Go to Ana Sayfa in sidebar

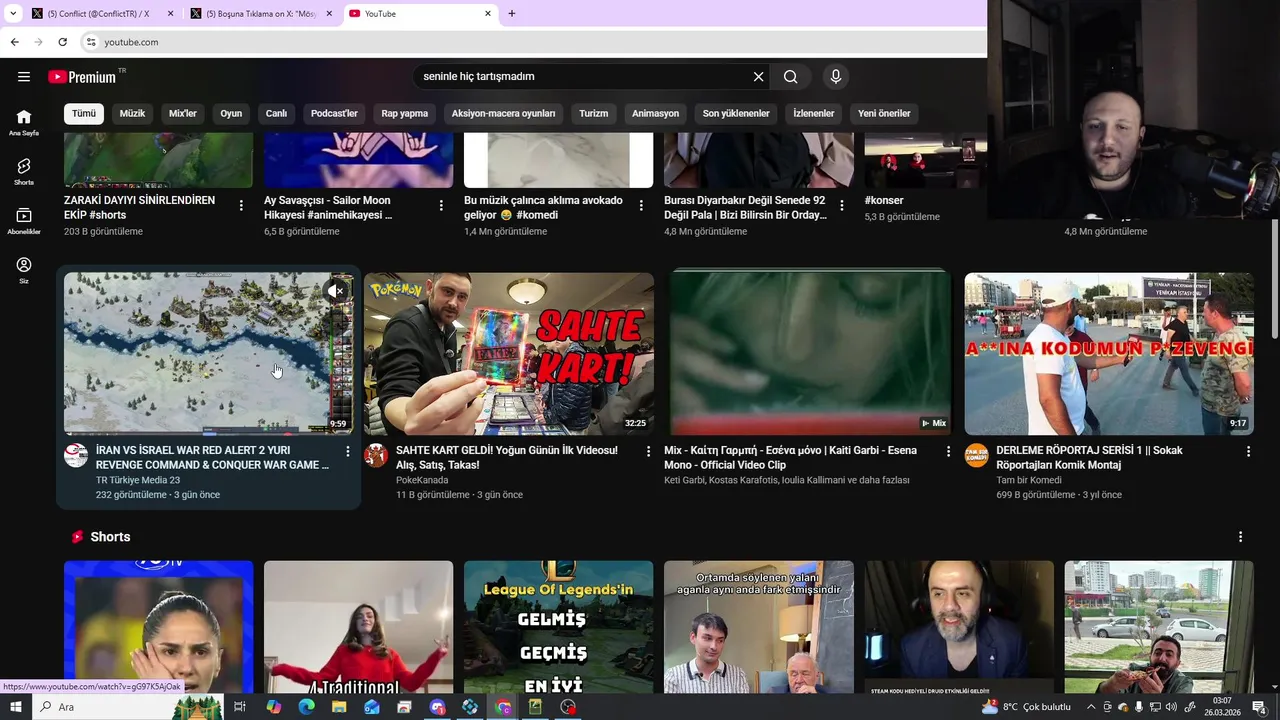coord(24,122)
